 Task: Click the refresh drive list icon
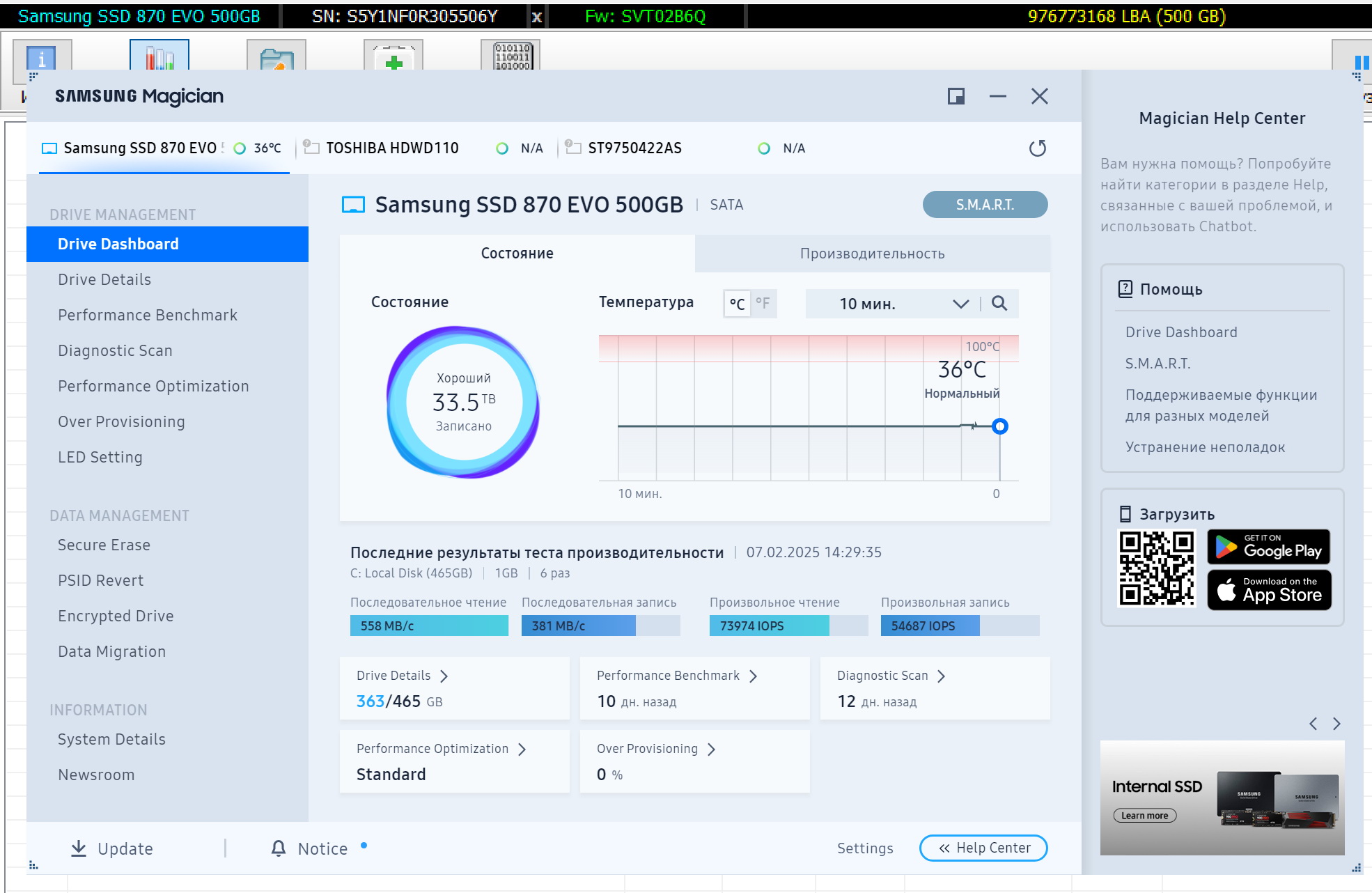coord(1037,148)
